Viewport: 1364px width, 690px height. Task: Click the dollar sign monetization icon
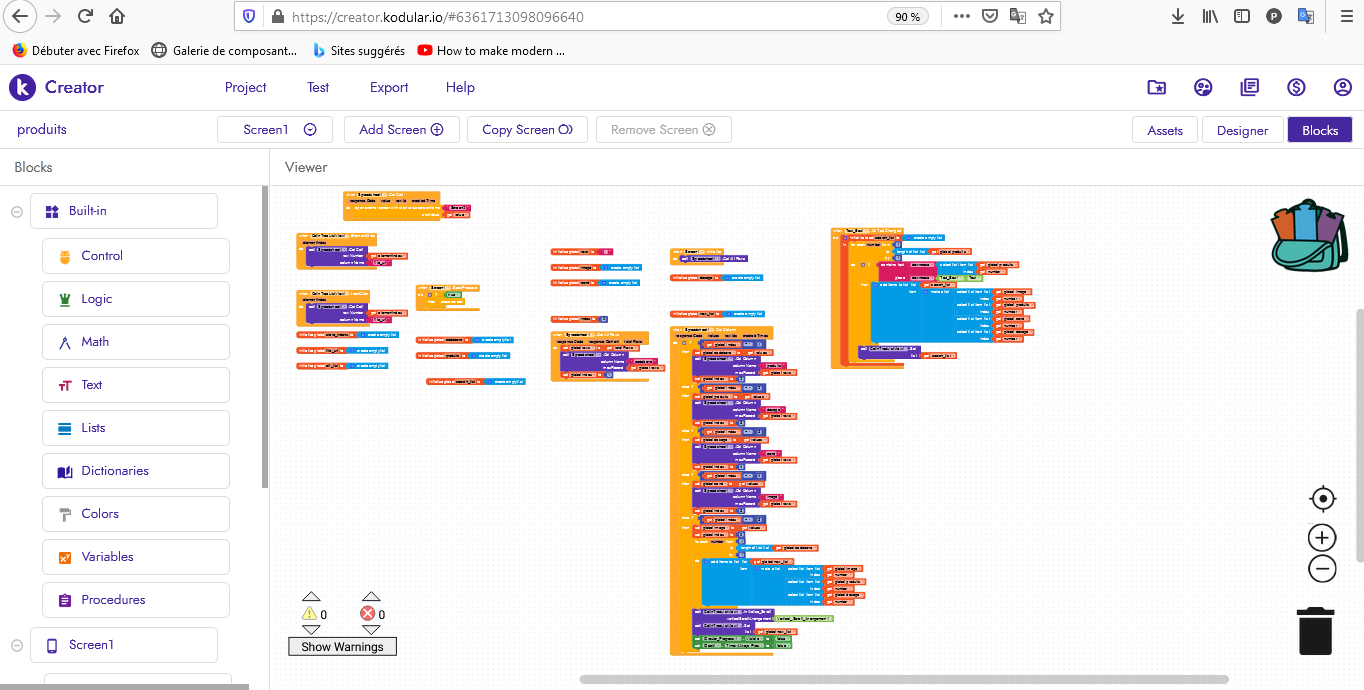1296,87
